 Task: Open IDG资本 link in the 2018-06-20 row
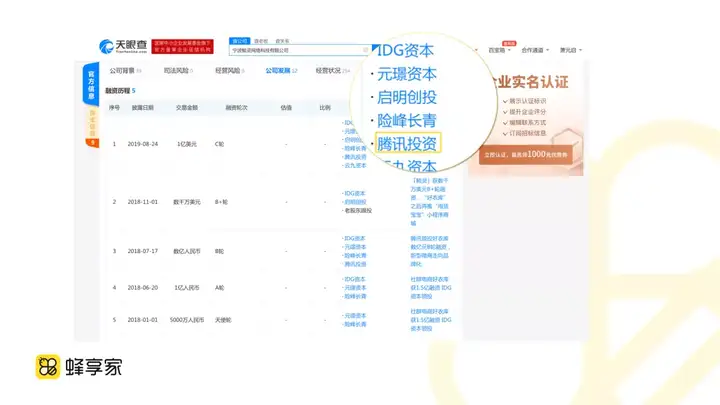click(x=354, y=279)
